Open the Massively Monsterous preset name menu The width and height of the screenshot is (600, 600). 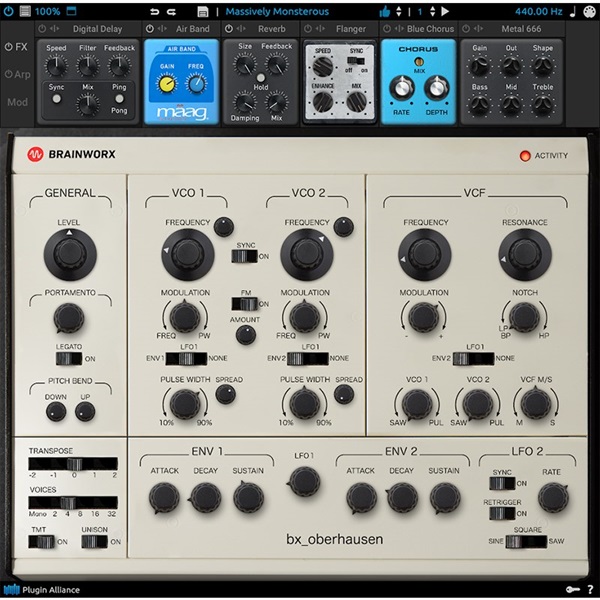pos(277,11)
